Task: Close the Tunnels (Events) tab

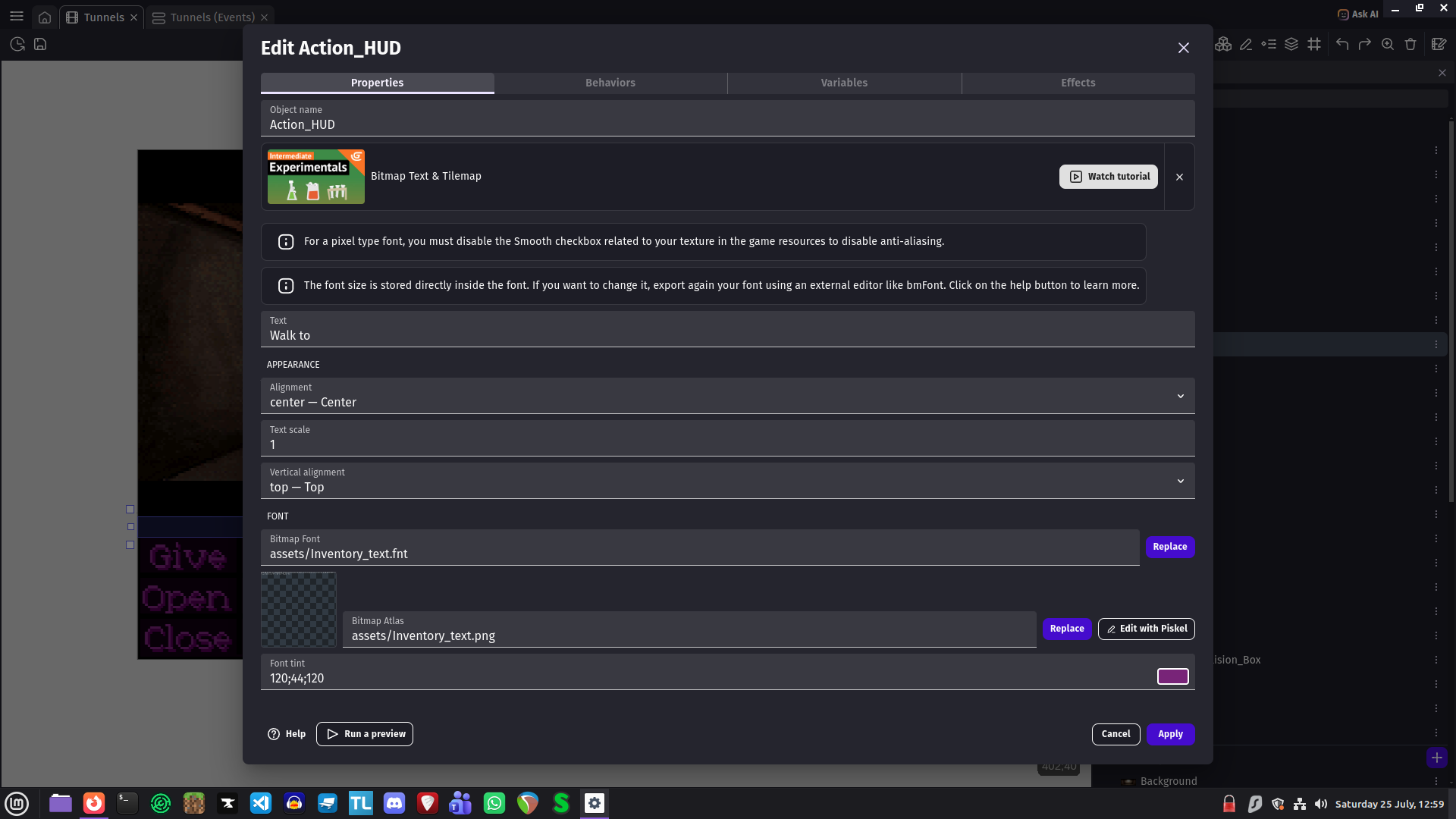Action: 264,17
